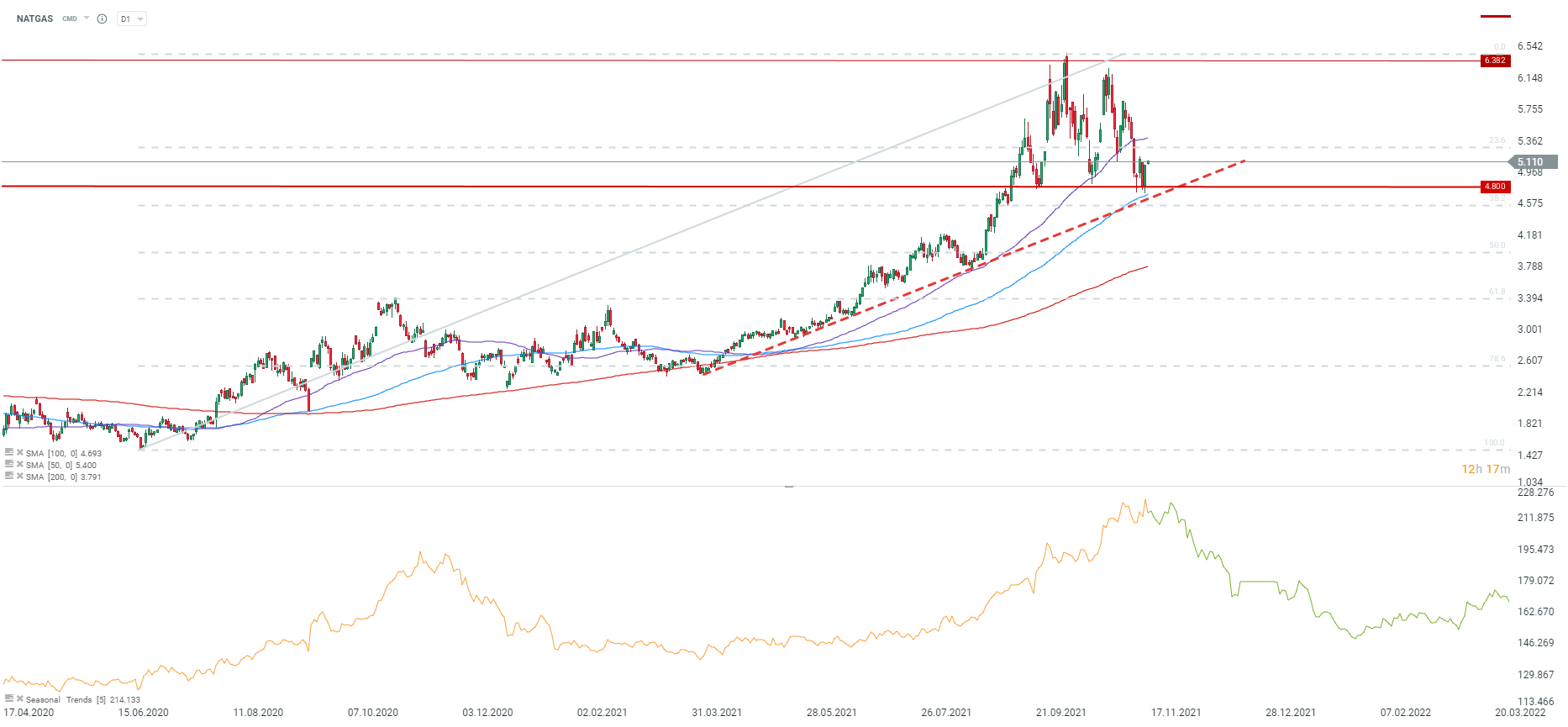Click the current price 5.110 marker
1568x727 pixels.
click(x=1533, y=162)
